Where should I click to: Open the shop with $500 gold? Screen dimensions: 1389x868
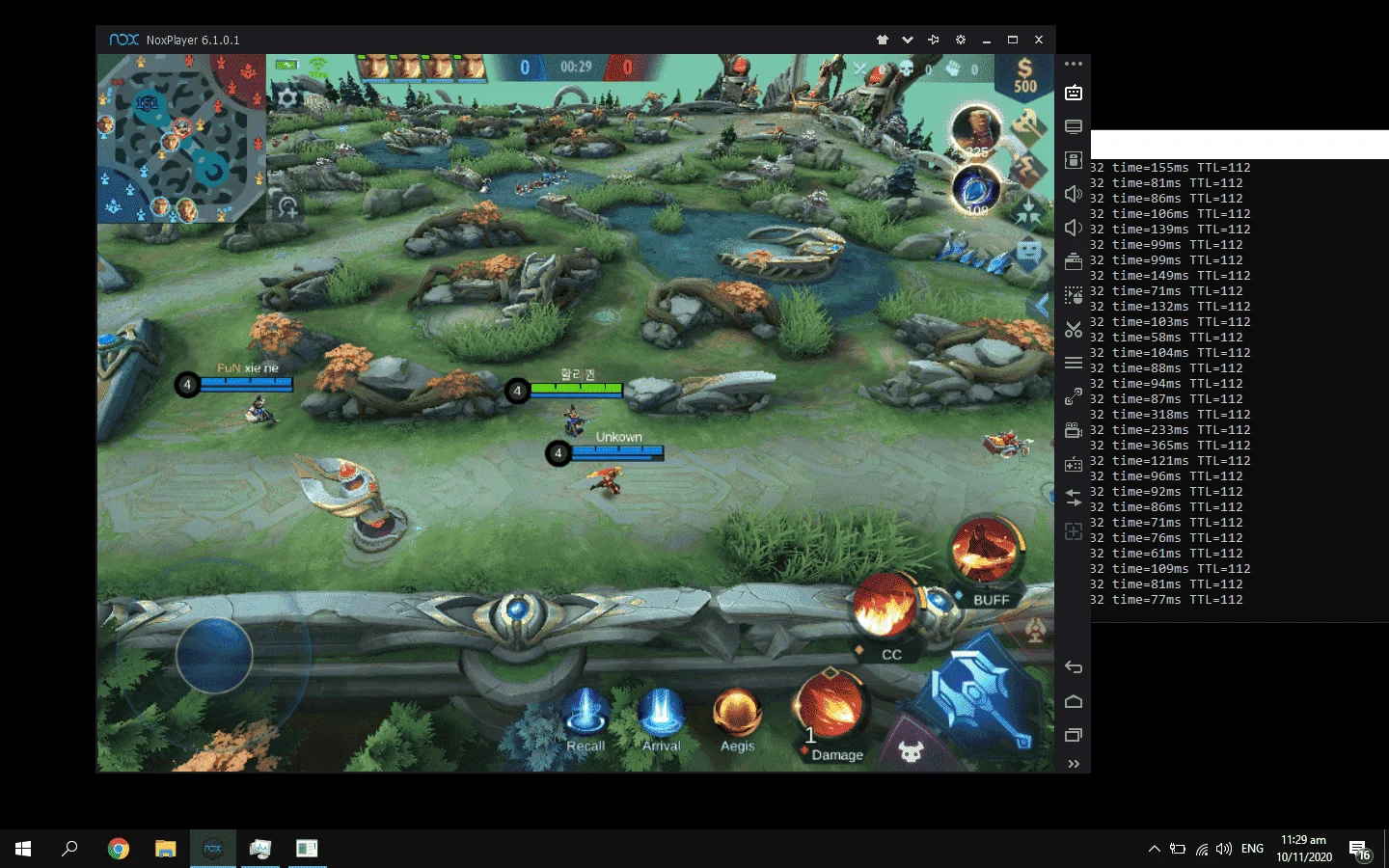point(1024,75)
